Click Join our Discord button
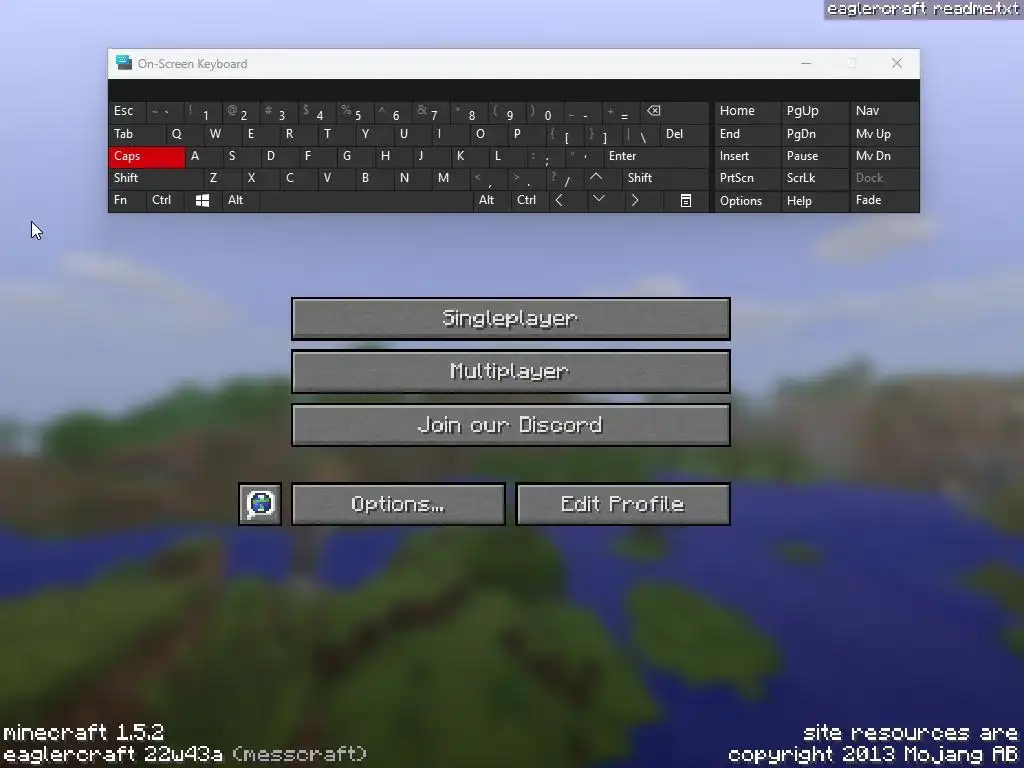Screen dimensions: 1024x768 pyautogui.click(x=511, y=425)
